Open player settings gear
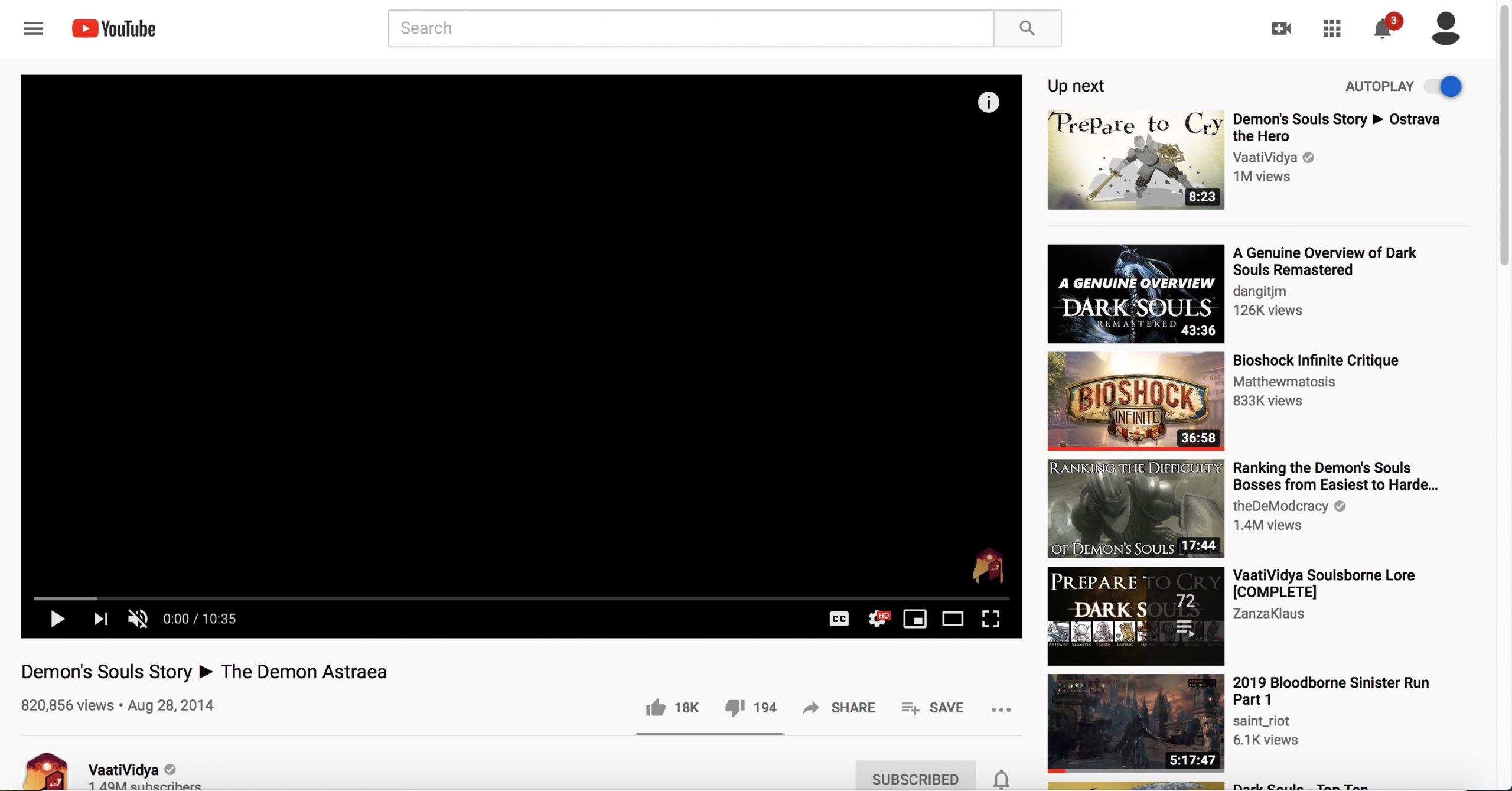Viewport: 1512px width, 791px height. click(878, 619)
